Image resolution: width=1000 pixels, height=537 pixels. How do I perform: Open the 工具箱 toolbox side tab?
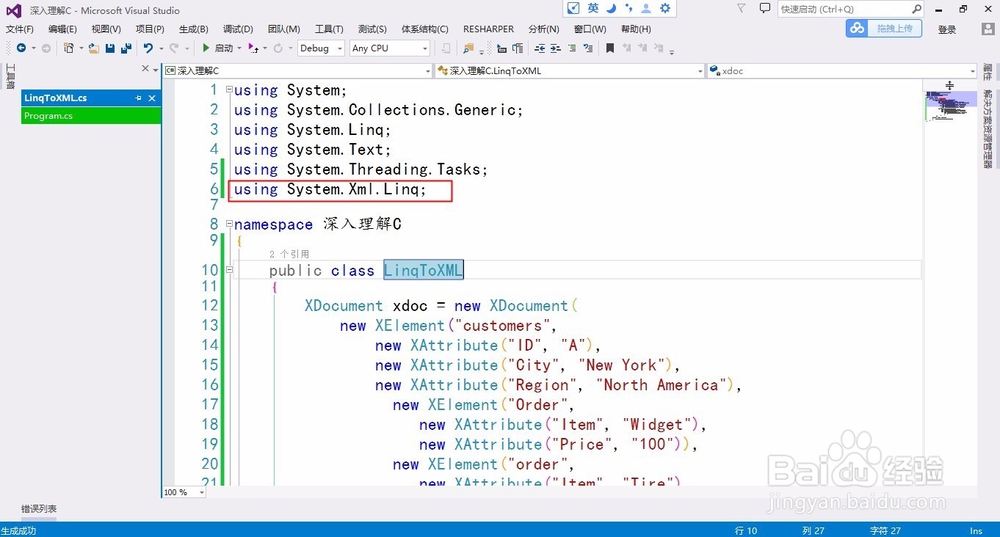pyautogui.click(x=10, y=77)
